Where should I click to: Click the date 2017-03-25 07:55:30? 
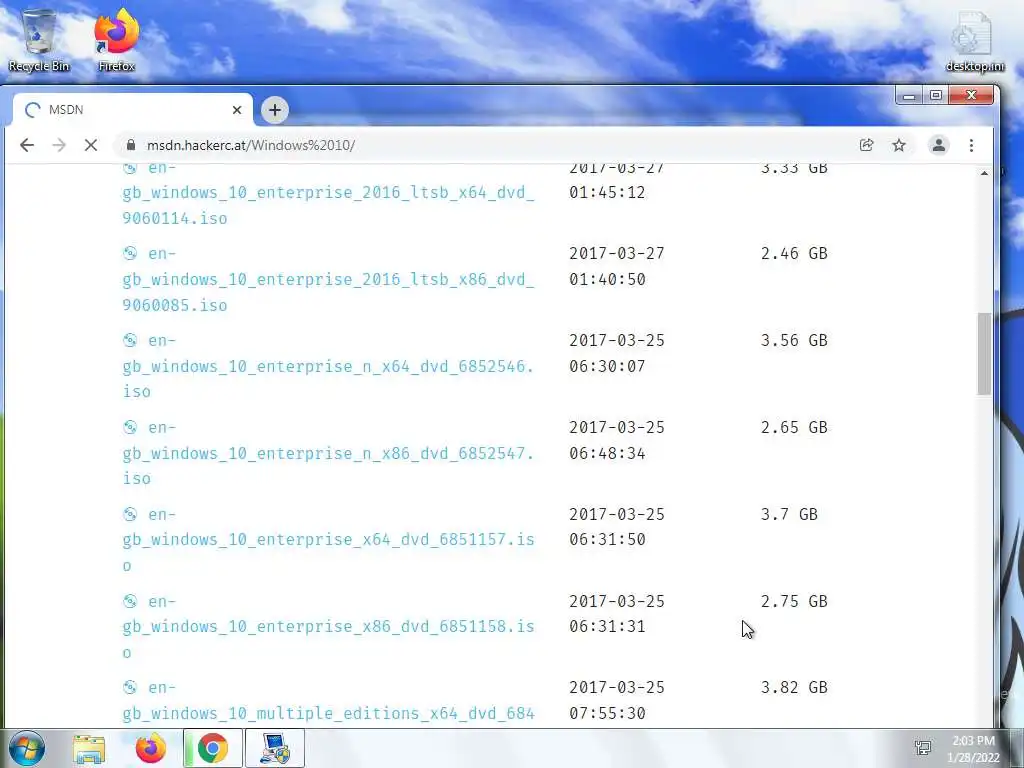pyautogui.click(x=616, y=701)
